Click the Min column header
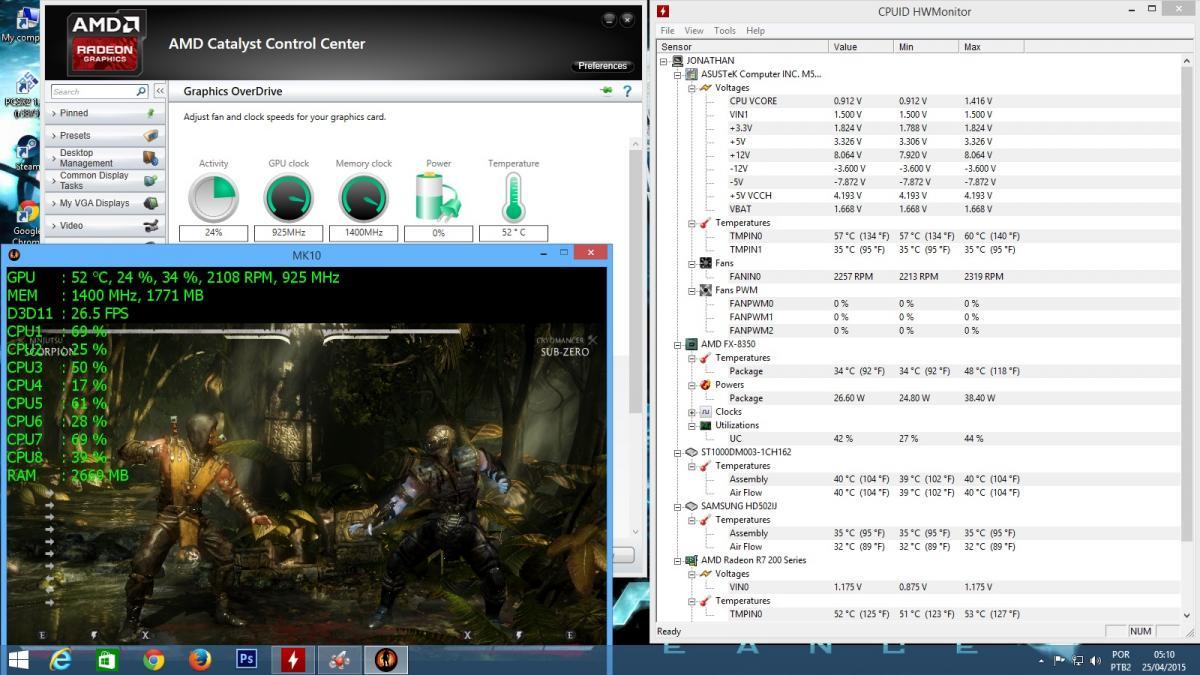 (926, 47)
